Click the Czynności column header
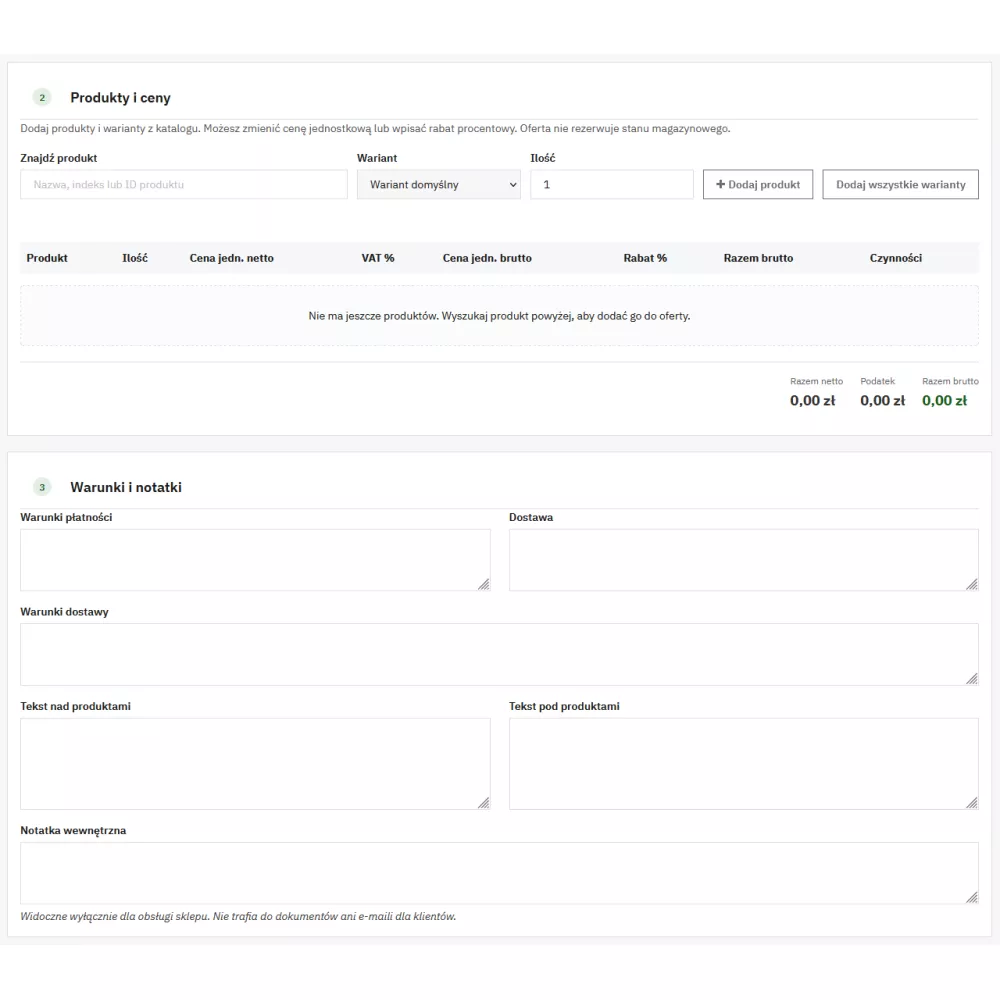The image size is (1000, 1000). click(896, 258)
